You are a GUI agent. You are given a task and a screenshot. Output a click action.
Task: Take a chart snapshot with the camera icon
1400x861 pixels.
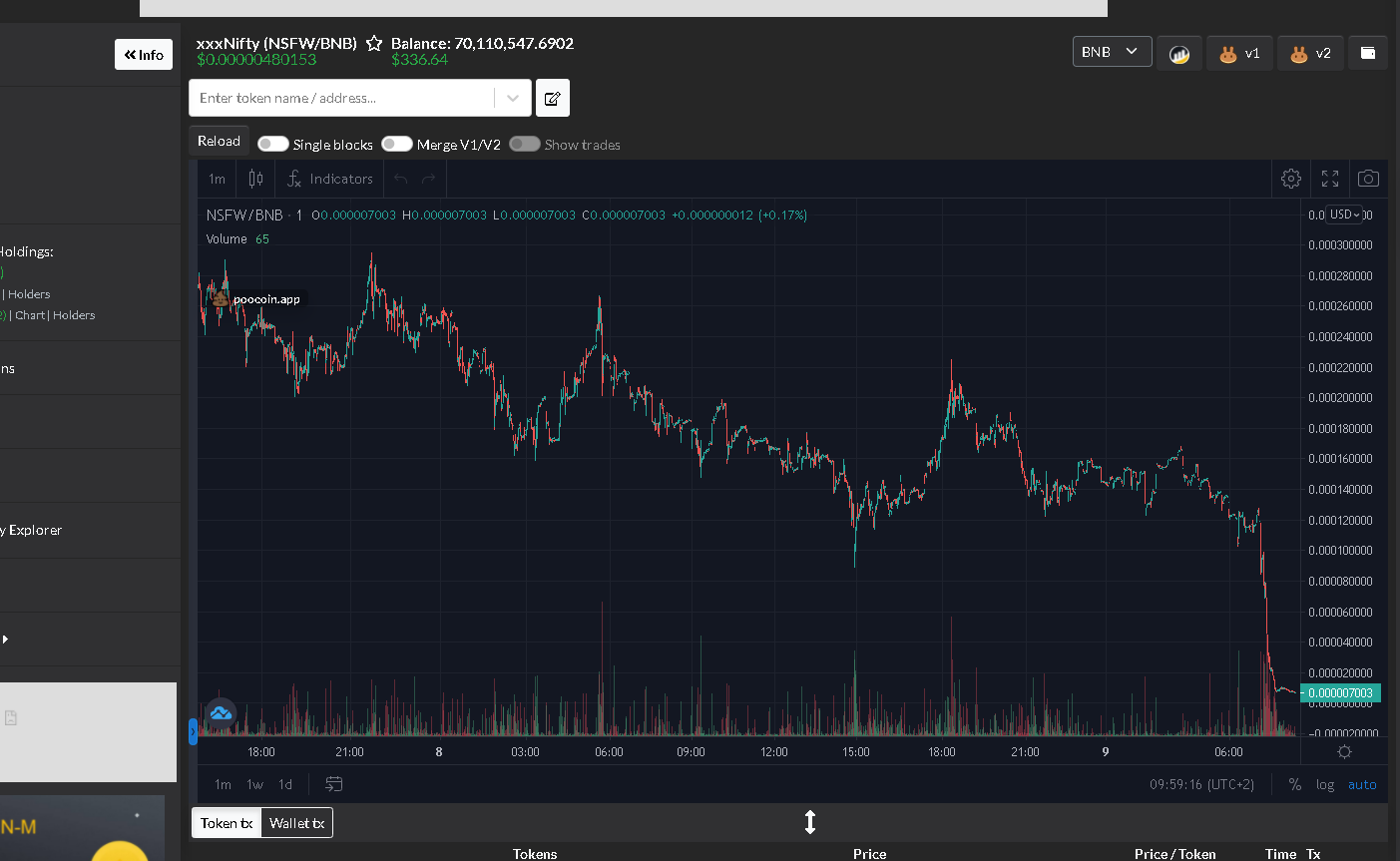pos(1369,179)
